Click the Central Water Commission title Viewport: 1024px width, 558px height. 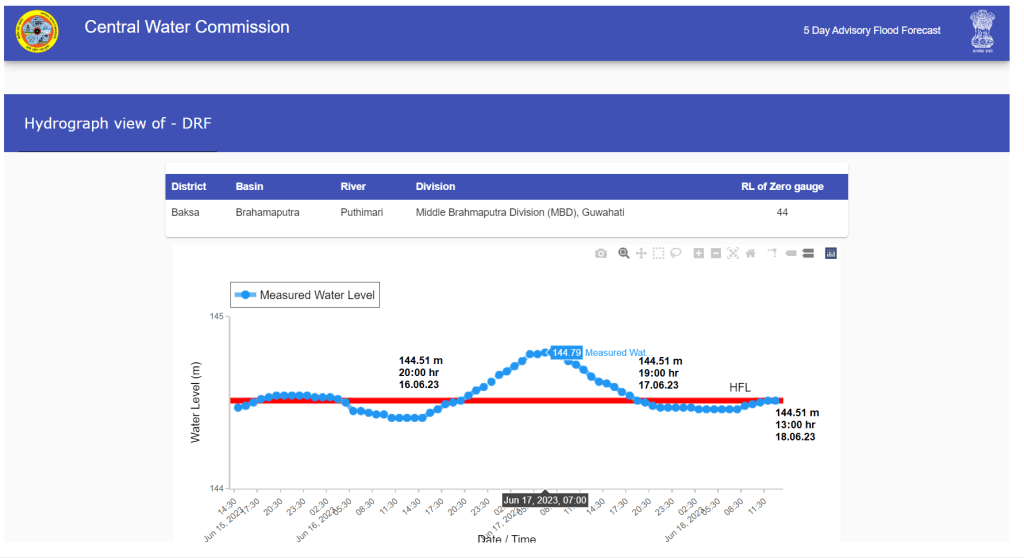click(x=187, y=28)
